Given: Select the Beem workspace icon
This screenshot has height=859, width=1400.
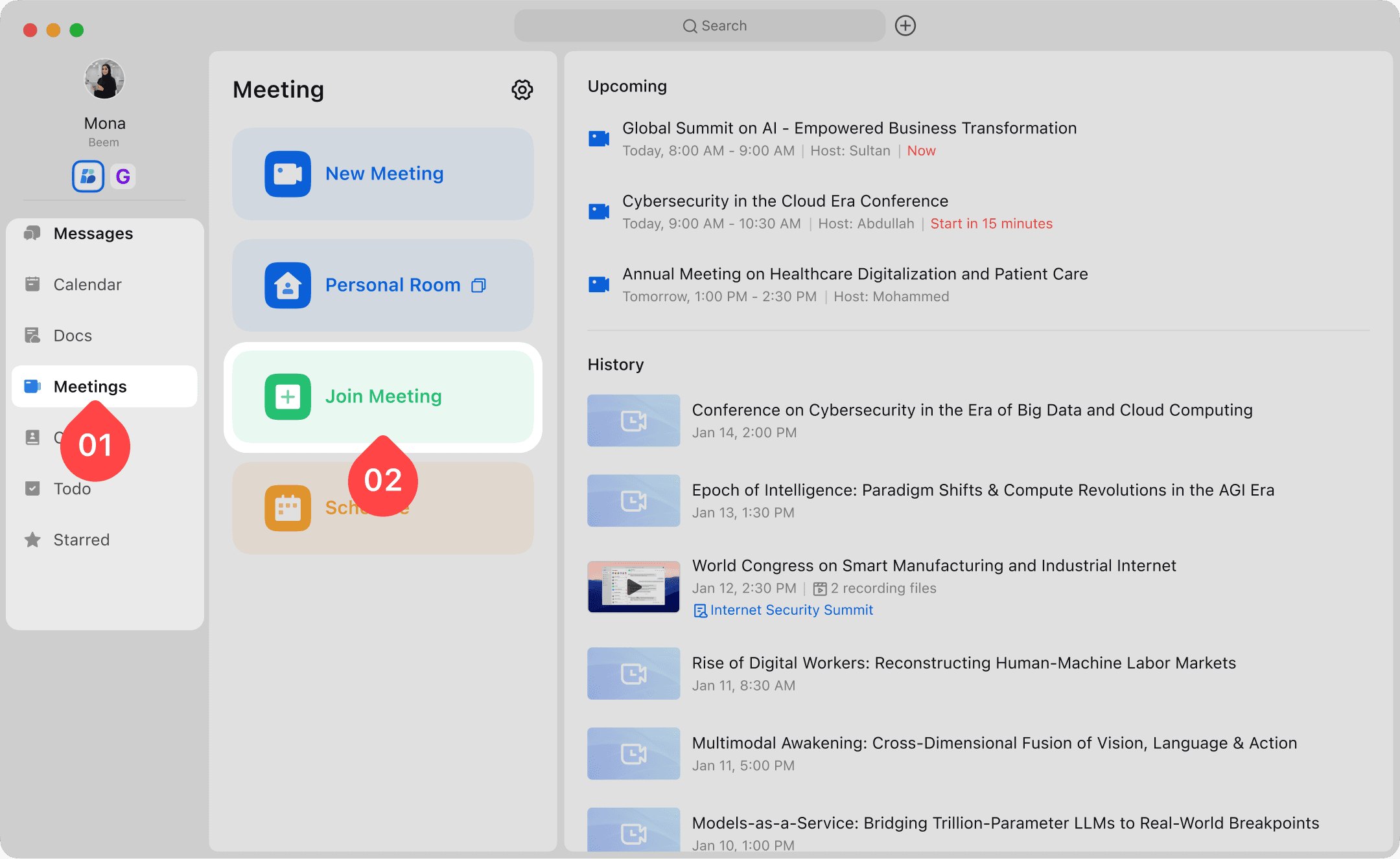Looking at the screenshot, I should [88, 176].
